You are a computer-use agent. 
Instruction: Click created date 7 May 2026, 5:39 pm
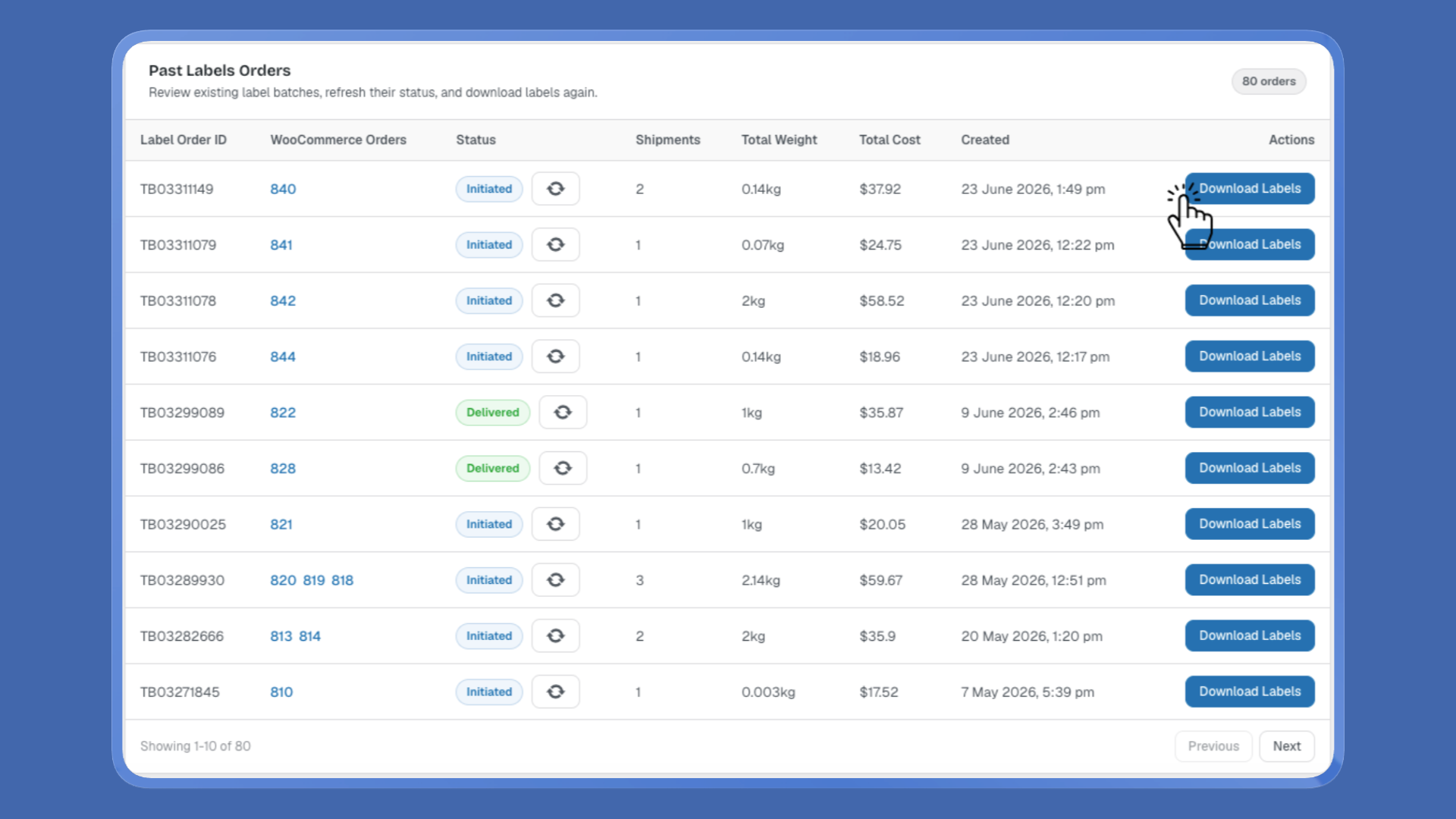1028,692
